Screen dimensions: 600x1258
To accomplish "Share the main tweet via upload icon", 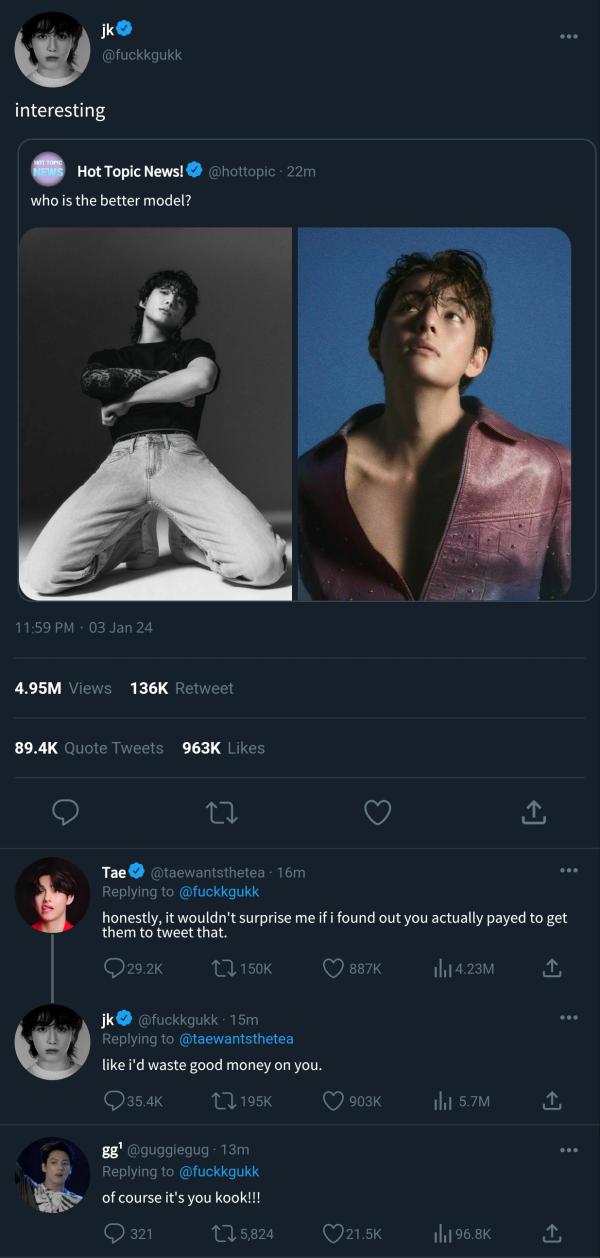I will (x=534, y=812).
